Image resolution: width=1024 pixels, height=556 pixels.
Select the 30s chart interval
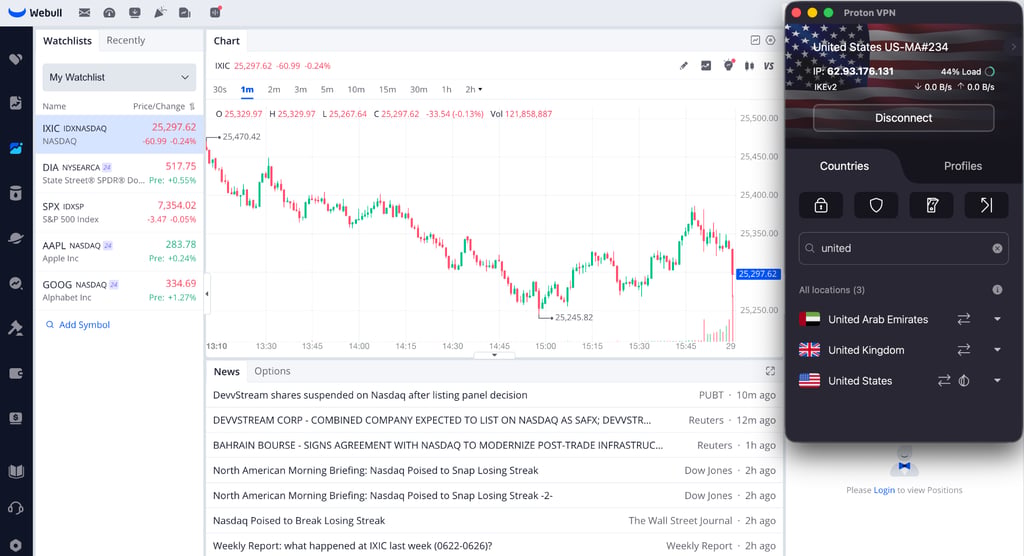[220, 90]
